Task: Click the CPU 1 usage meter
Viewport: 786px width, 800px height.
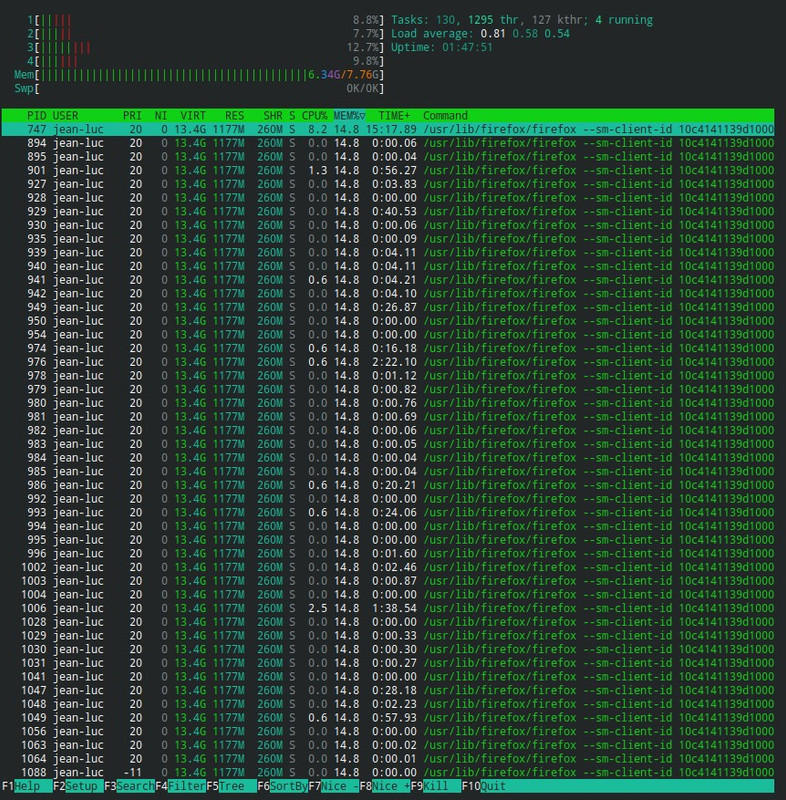Action: click(206, 20)
